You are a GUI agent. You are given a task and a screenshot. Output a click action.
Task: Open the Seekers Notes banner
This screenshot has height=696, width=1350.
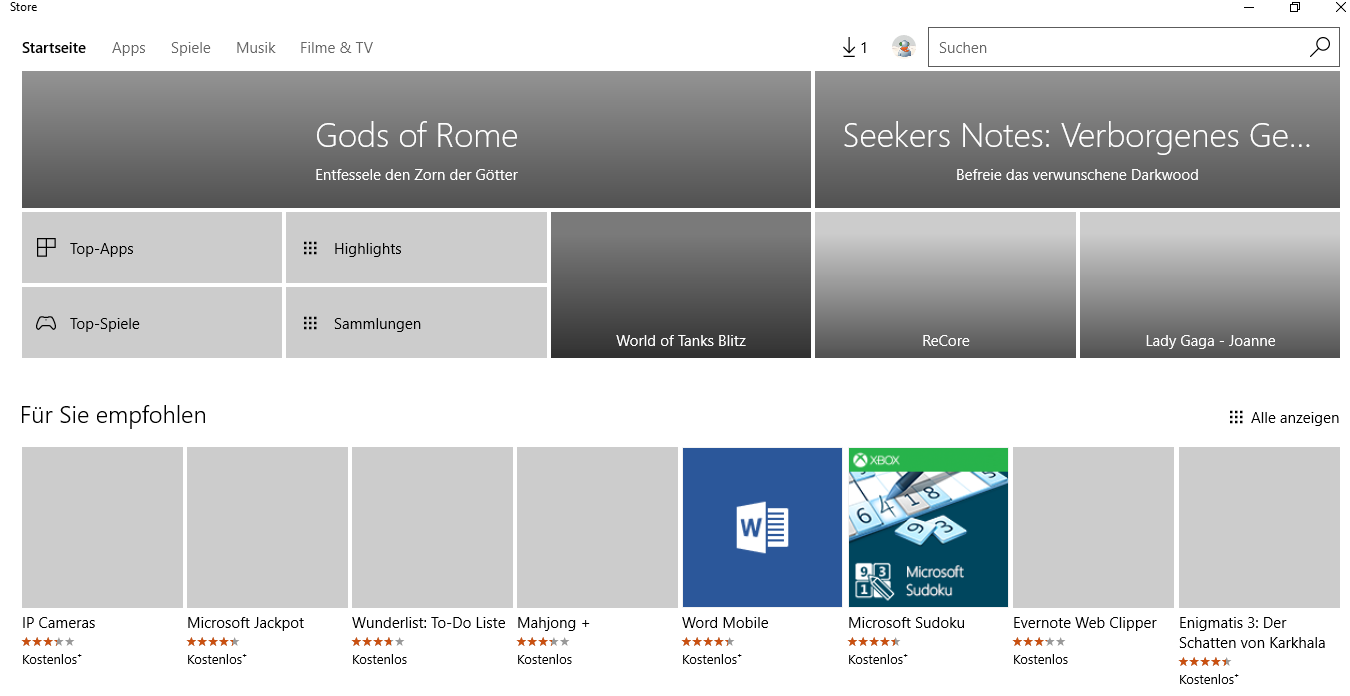(1077, 139)
